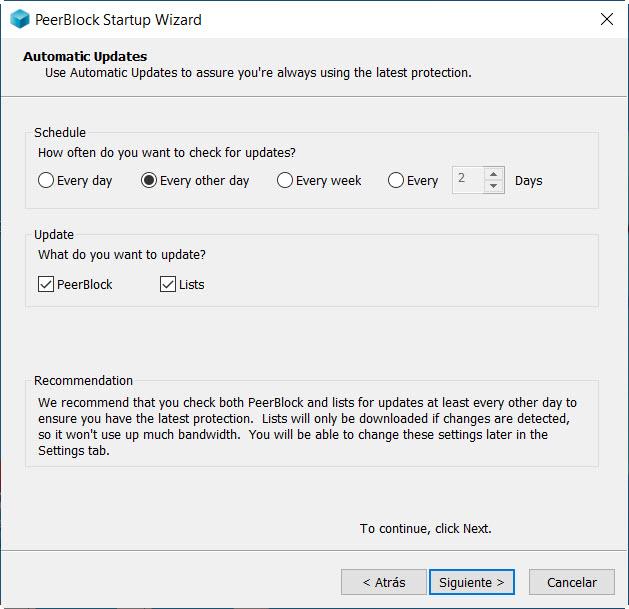629x609 pixels.
Task: Cancel the wizard with Cancelar
Action: pyautogui.click(x=572, y=582)
